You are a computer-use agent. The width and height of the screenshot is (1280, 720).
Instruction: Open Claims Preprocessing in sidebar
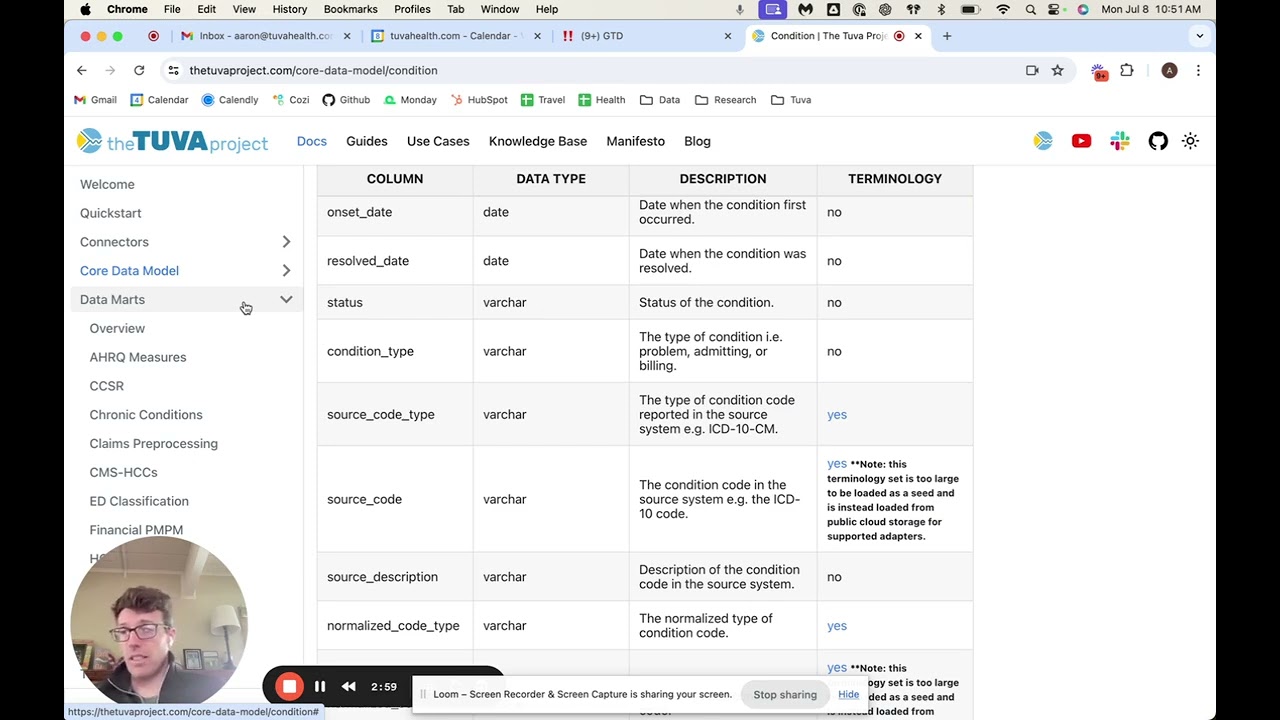[154, 444]
